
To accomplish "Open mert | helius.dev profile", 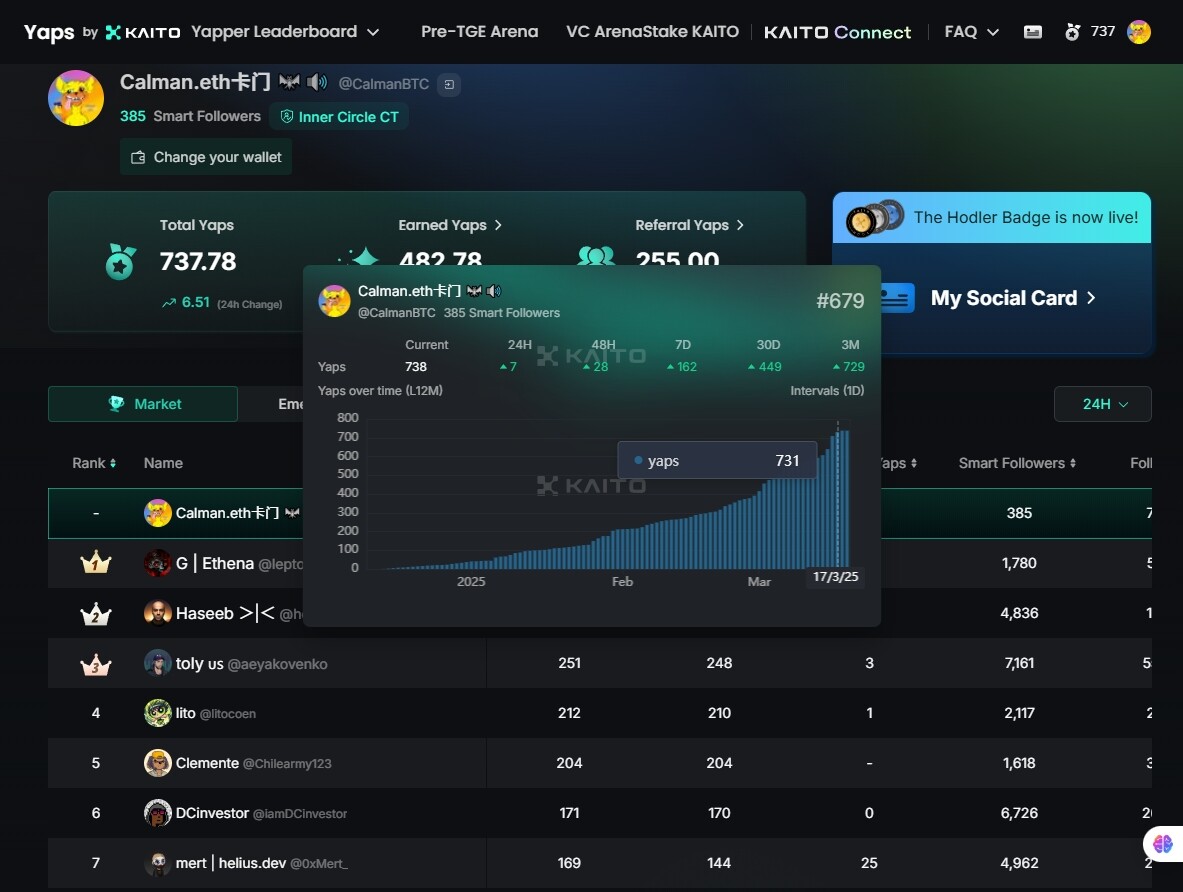I will [262, 863].
